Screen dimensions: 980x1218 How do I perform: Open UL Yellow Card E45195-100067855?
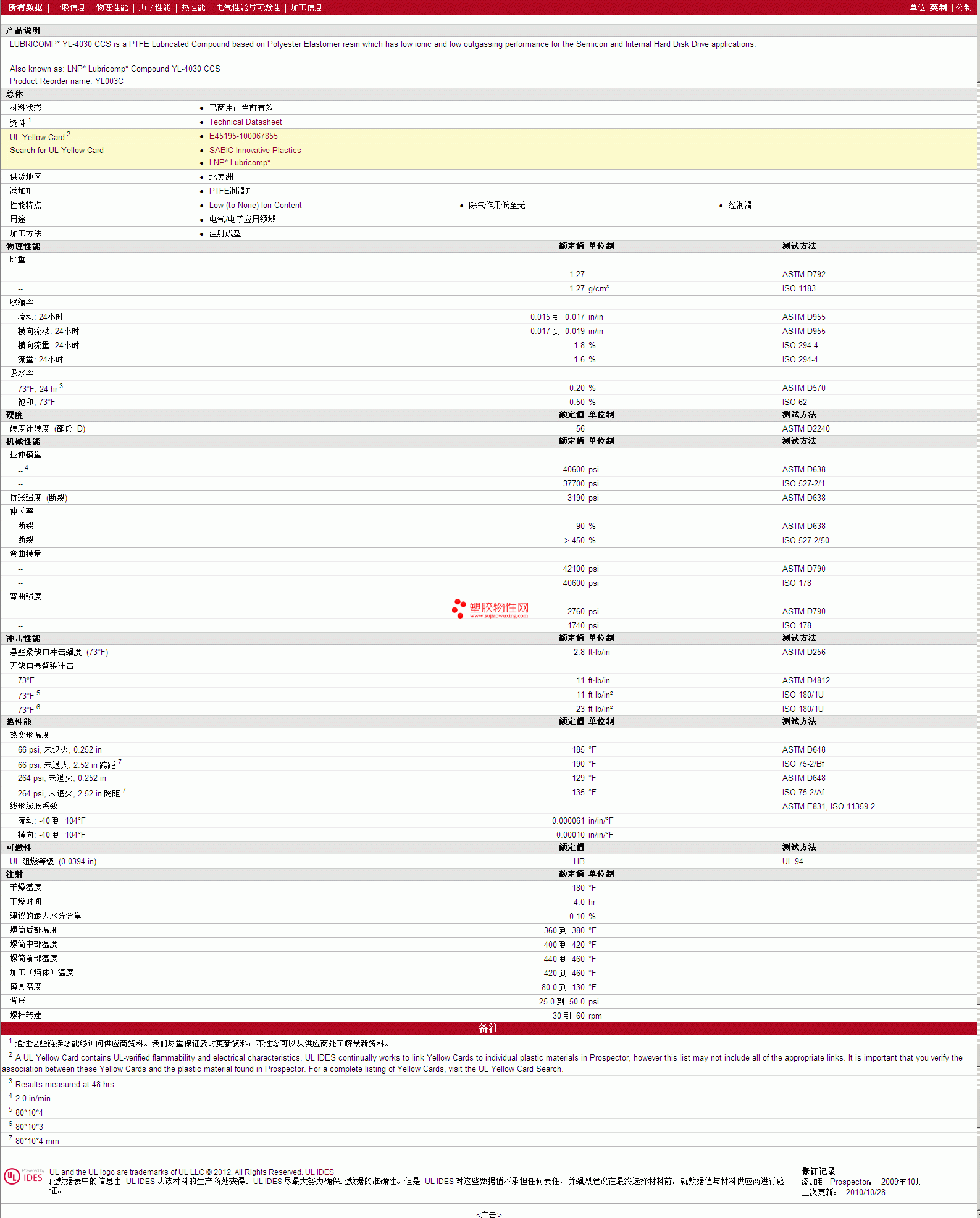pyautogui.click(x=243, y=136)
